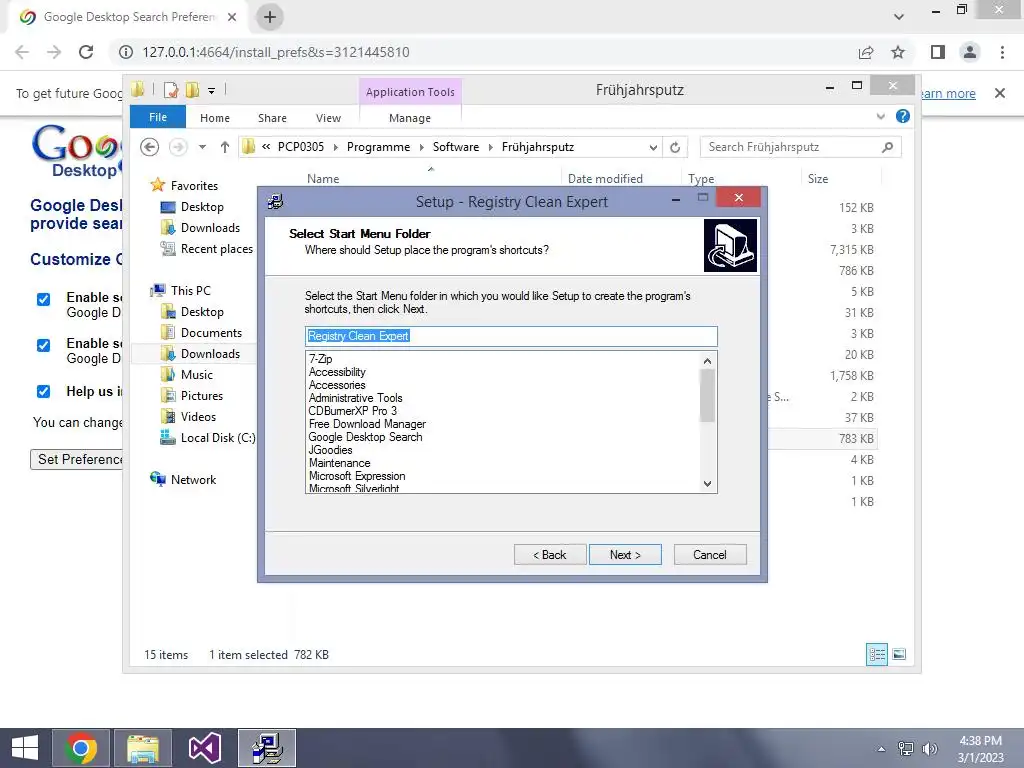Screen dimensions: 1024x768
Task: Click the Explorer refresh button
Action: [675, 147]
